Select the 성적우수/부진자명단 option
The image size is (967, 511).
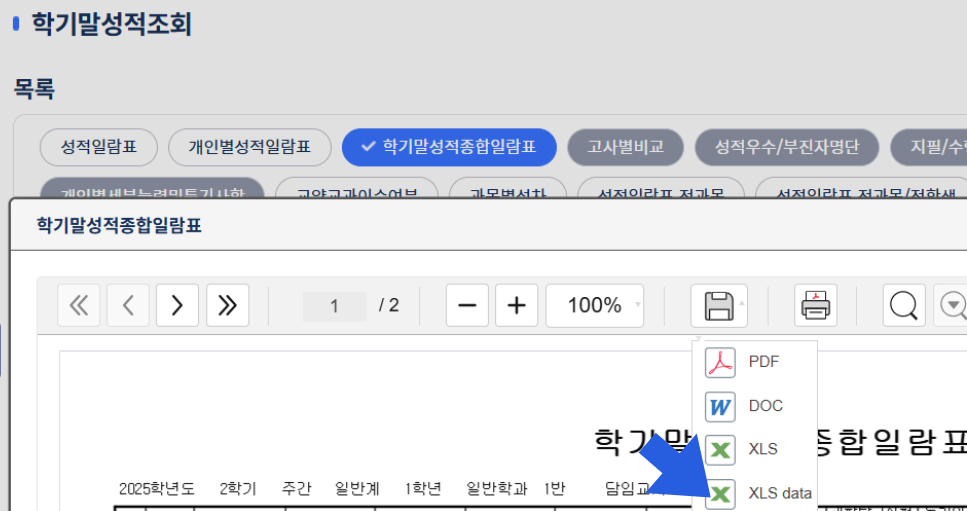[786, 147]
